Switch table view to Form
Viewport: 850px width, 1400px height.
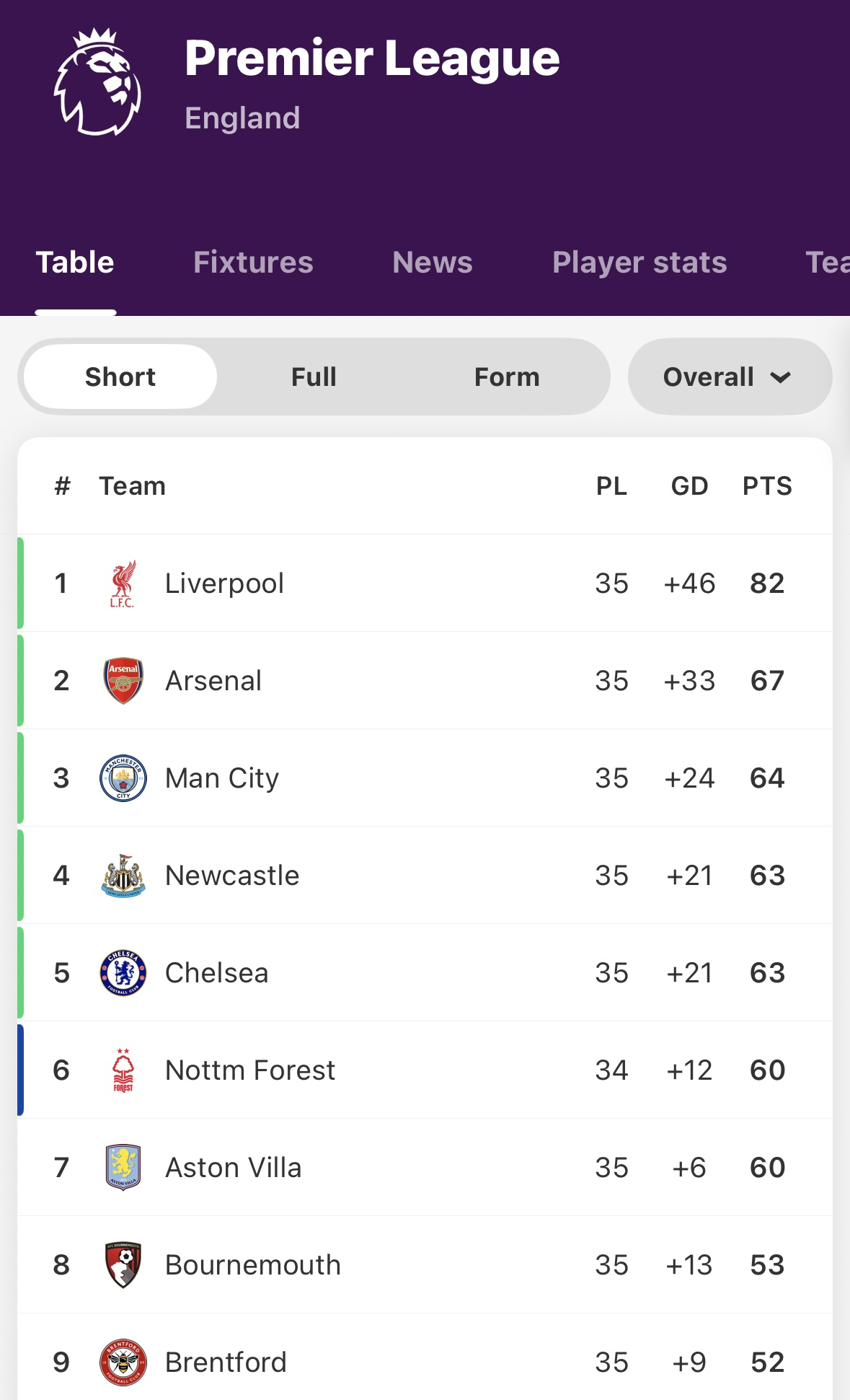click(x=507, y=377)
